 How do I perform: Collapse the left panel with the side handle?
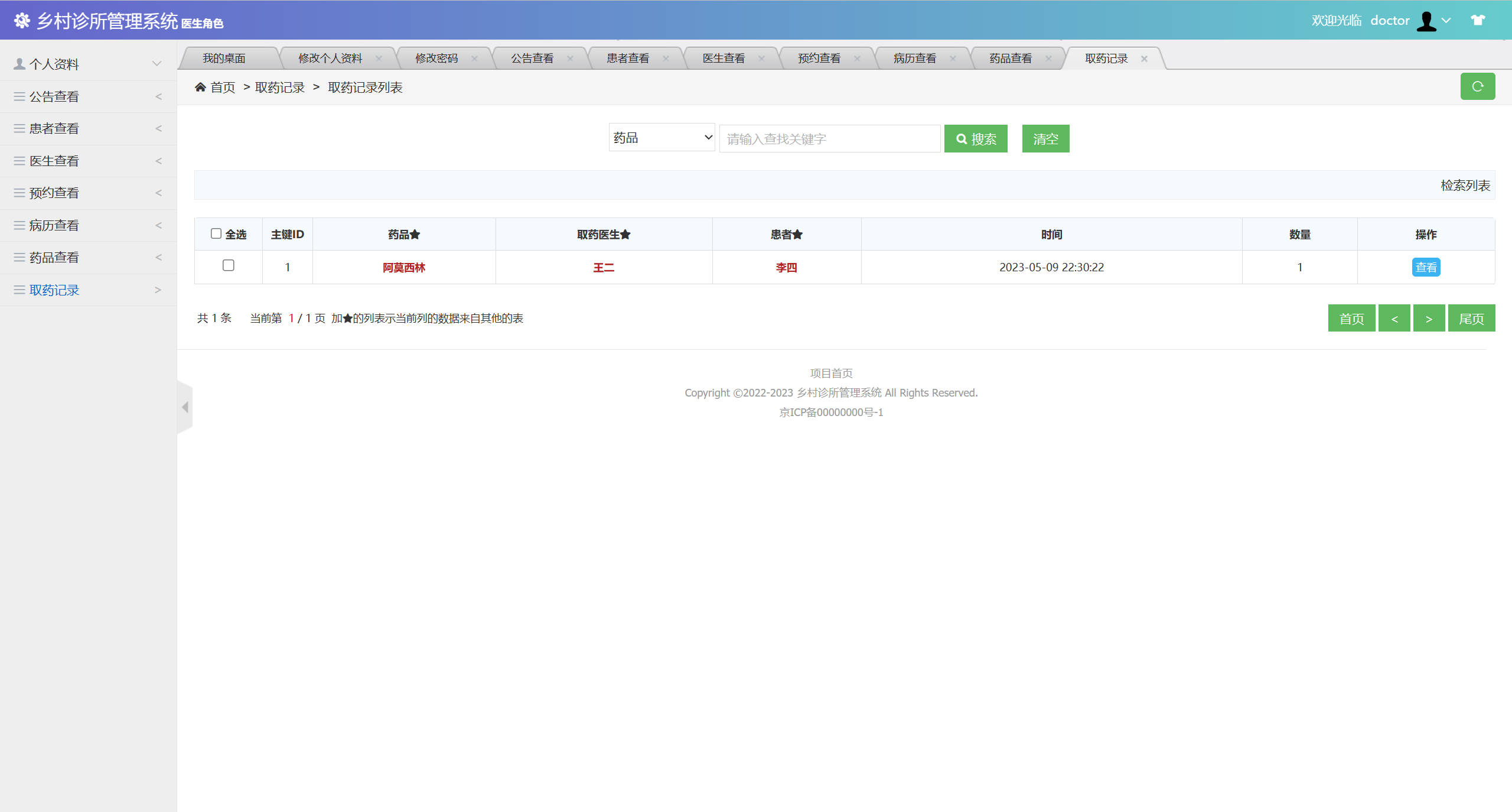coord(185,407)
